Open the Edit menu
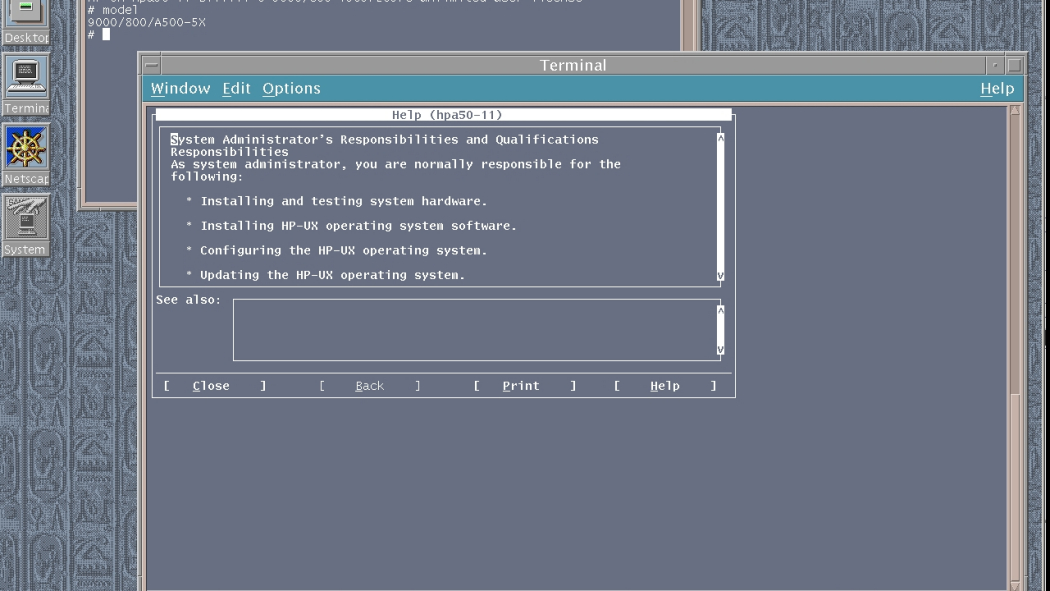The image size is (1050, 591). point(236,88)
